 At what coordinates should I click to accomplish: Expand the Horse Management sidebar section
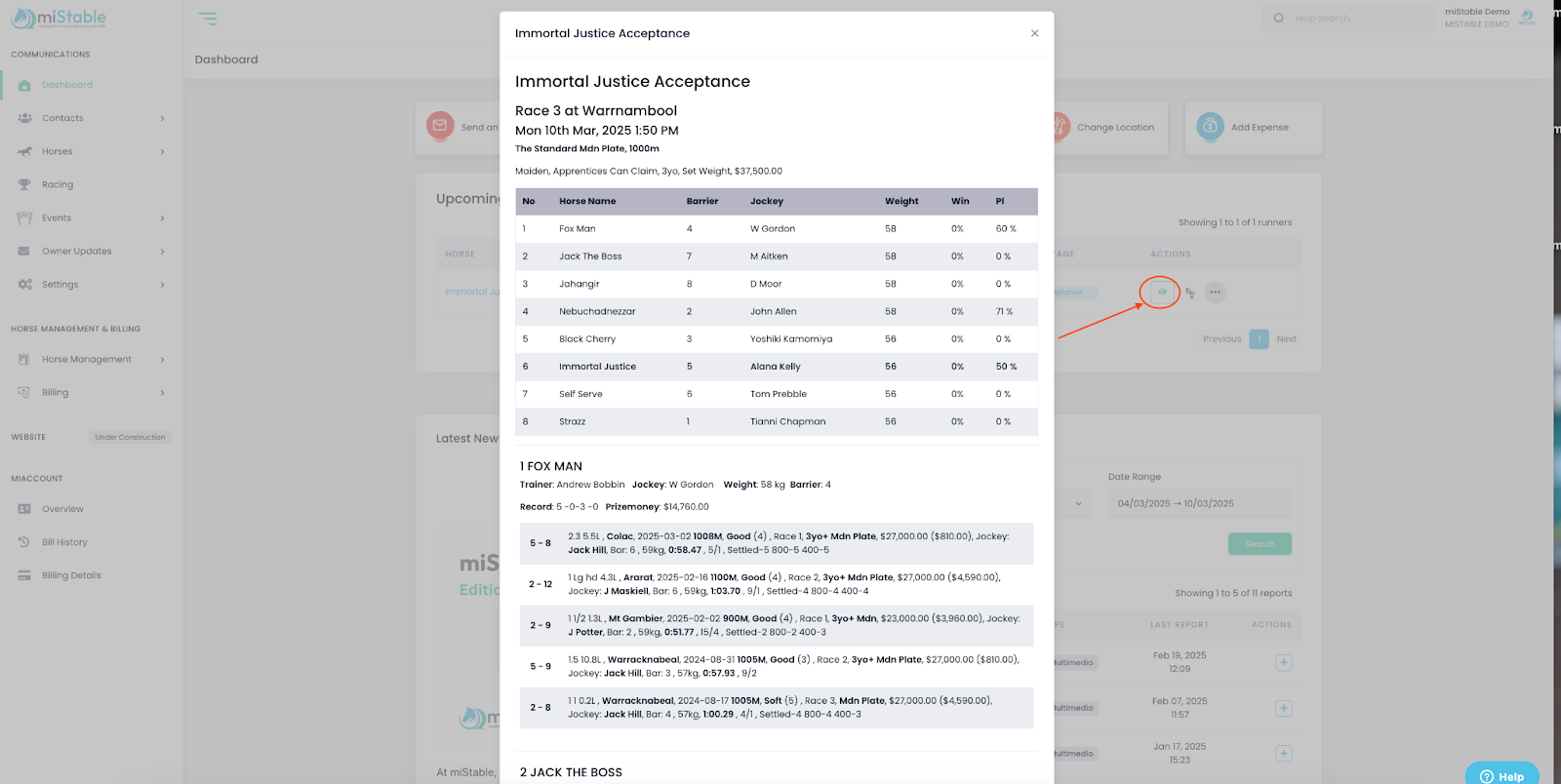coord(162,360)
